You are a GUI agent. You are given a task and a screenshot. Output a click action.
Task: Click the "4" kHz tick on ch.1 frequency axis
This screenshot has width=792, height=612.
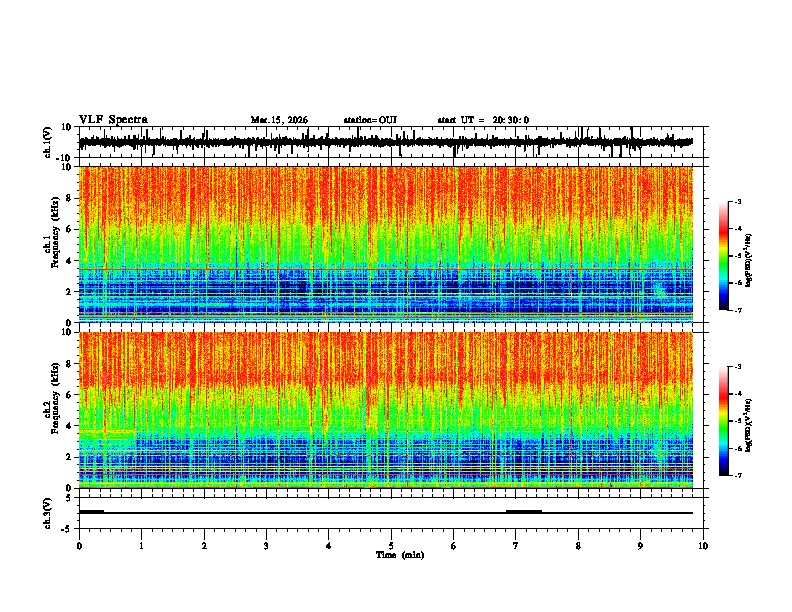(x=69, y=261)
